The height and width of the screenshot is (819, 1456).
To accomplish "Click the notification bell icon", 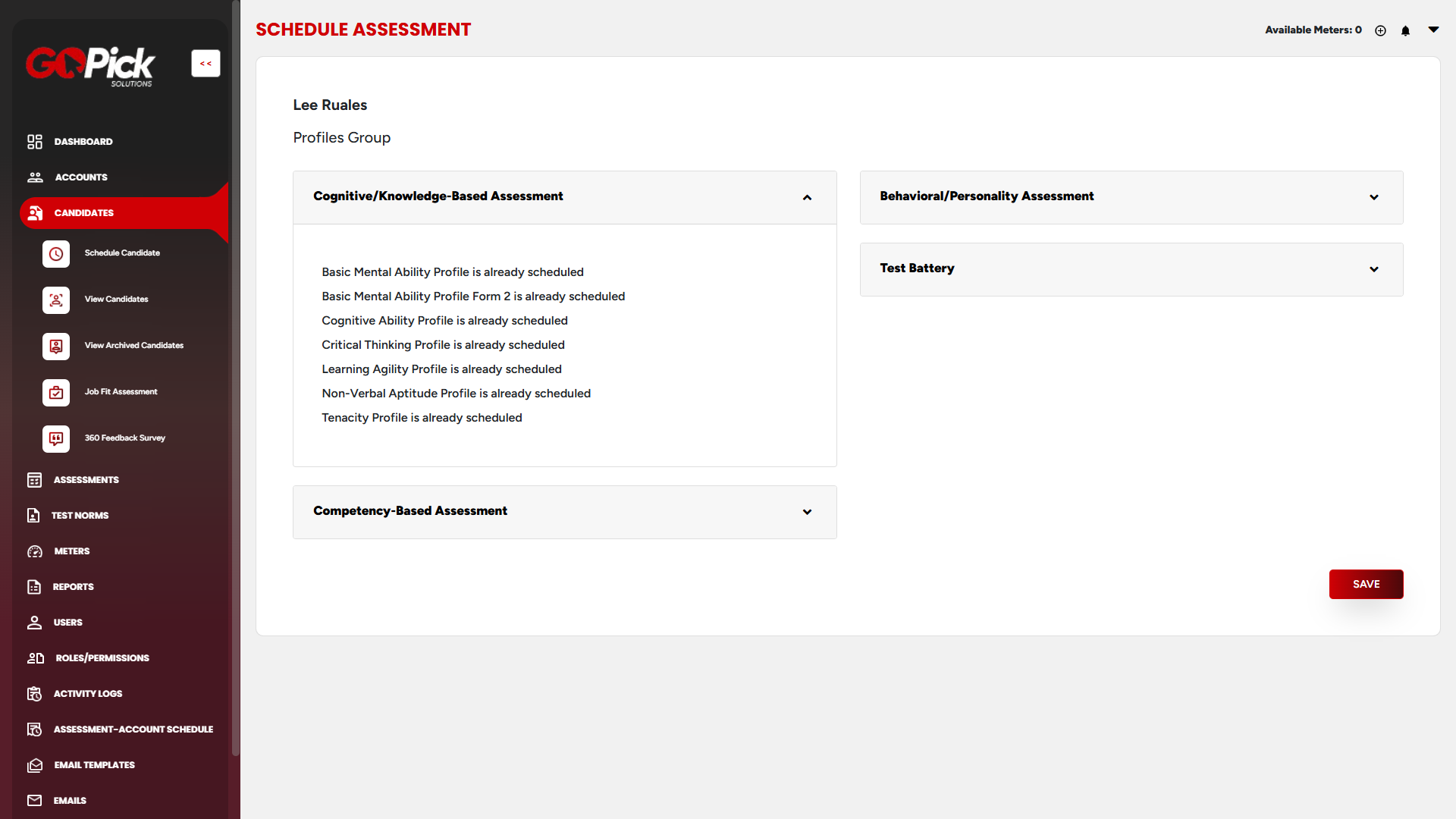I will point(1405,31).
